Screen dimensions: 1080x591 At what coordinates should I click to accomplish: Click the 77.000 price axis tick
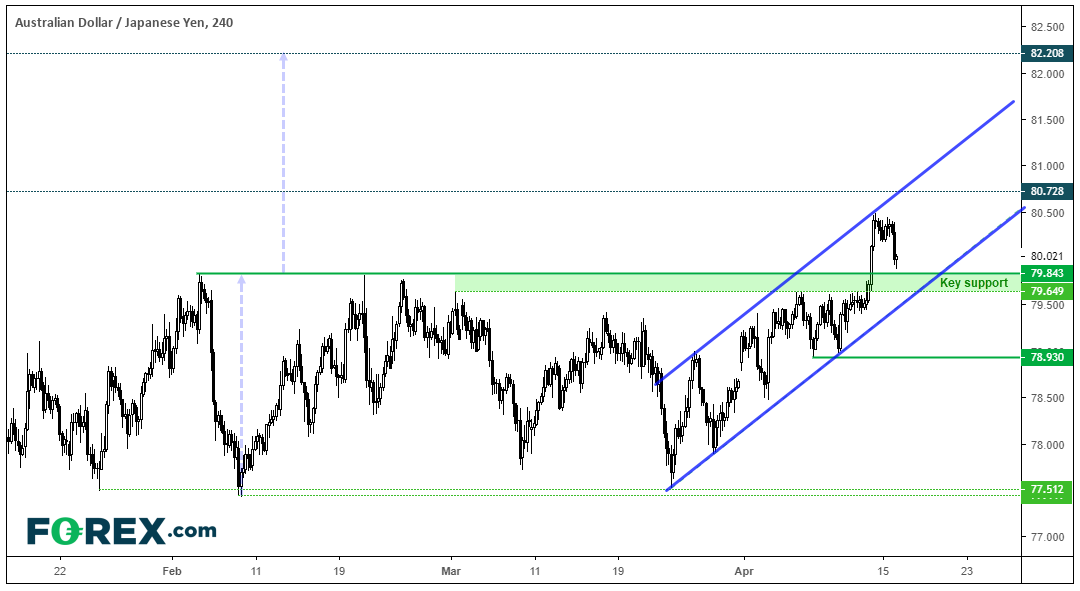point(1046,537)
